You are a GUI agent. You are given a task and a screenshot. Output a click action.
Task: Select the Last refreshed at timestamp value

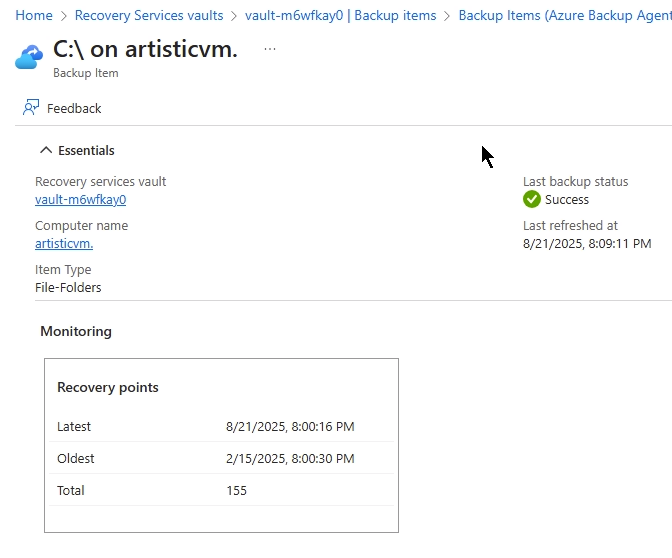pos(587,243)
